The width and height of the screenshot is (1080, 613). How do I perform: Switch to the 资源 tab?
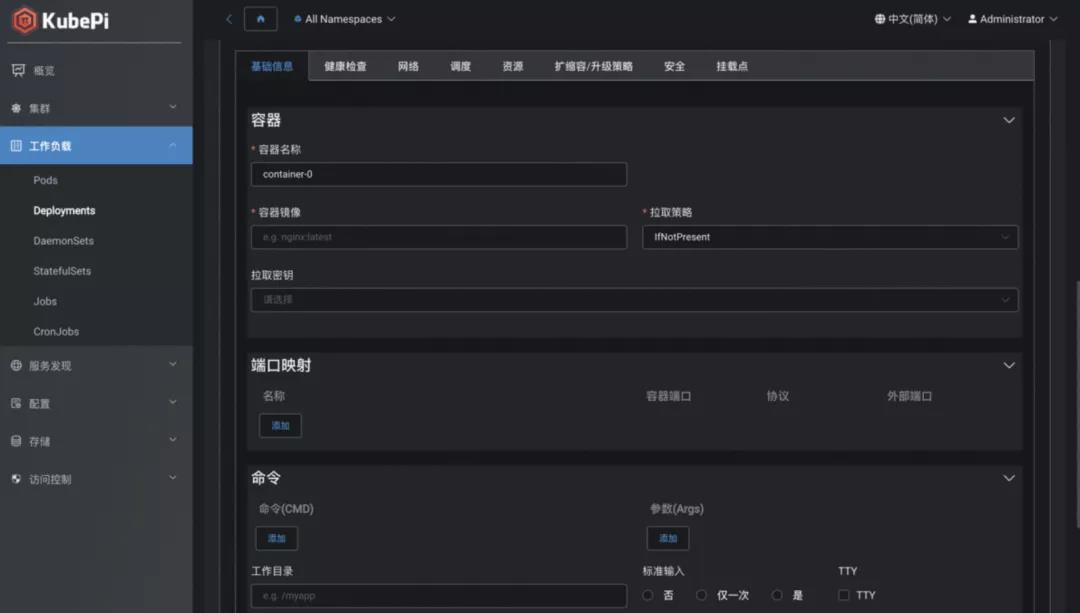pos(512,66)
